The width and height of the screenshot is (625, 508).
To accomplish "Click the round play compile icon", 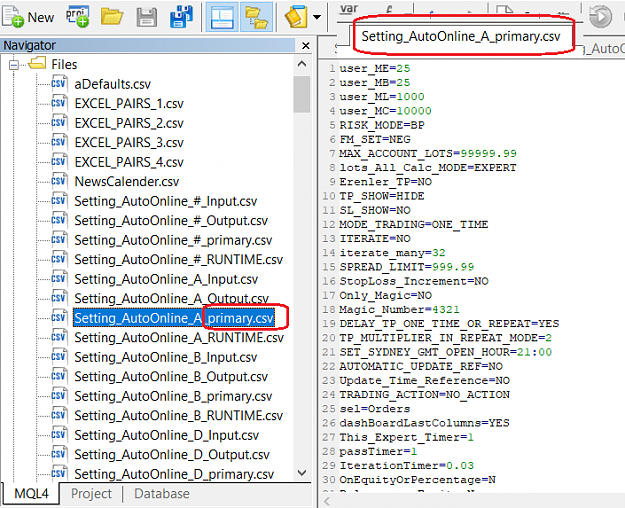I will (600, 17).
